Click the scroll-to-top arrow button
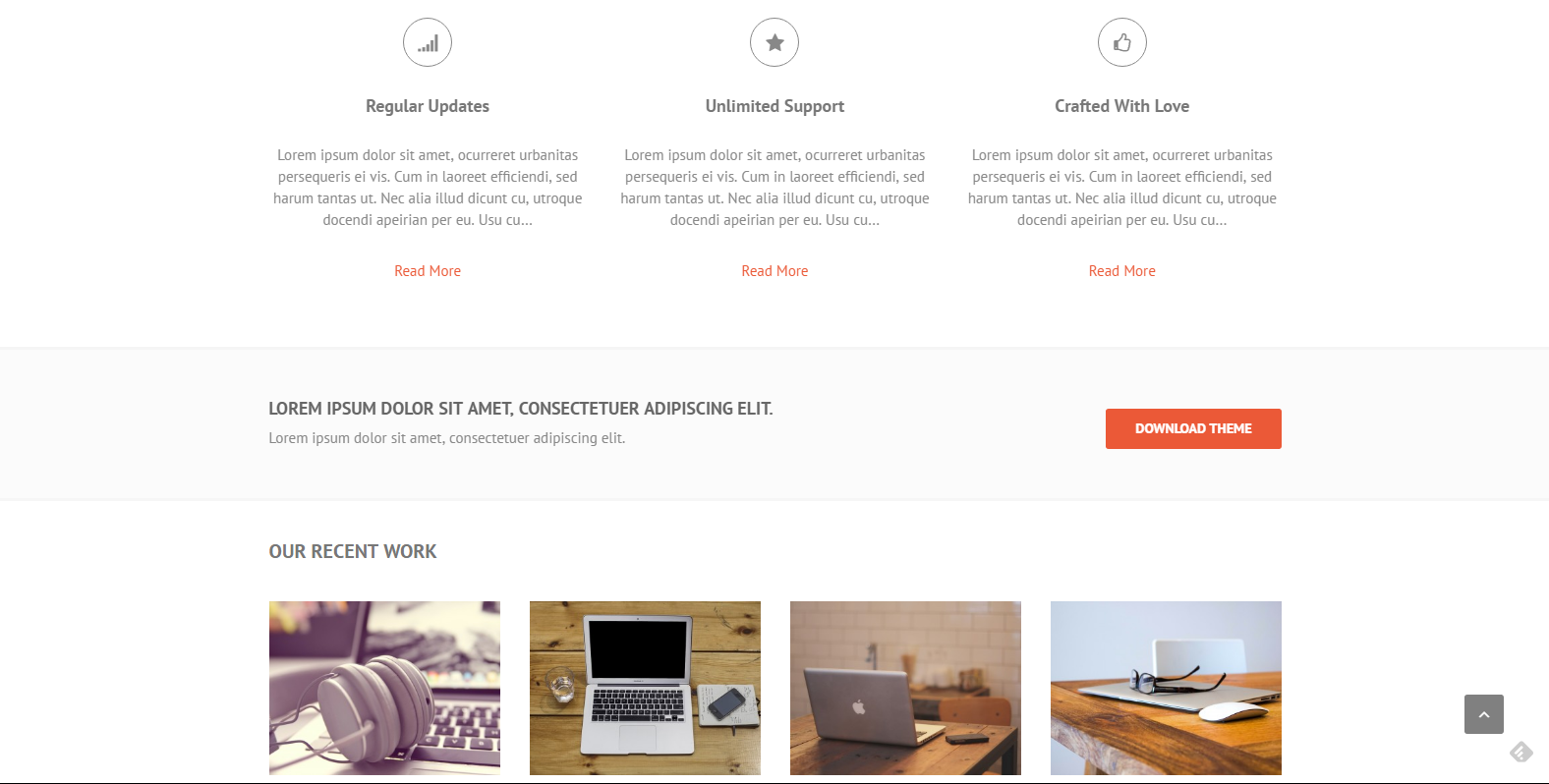Image resolution: width=1549 pixels, height=784 pixels. (1484, 714)
